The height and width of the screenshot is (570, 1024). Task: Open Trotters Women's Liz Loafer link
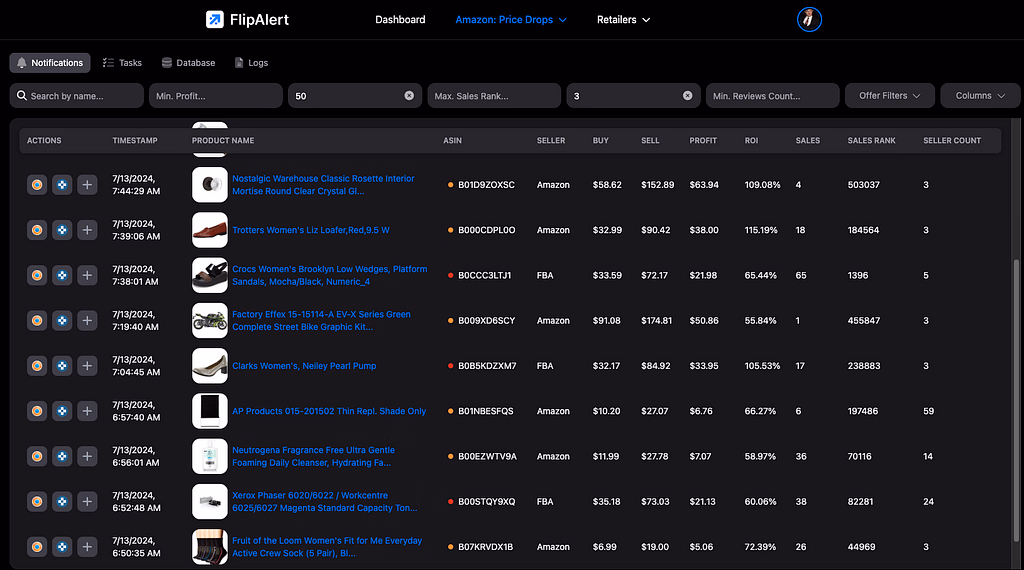coord(311,230)
